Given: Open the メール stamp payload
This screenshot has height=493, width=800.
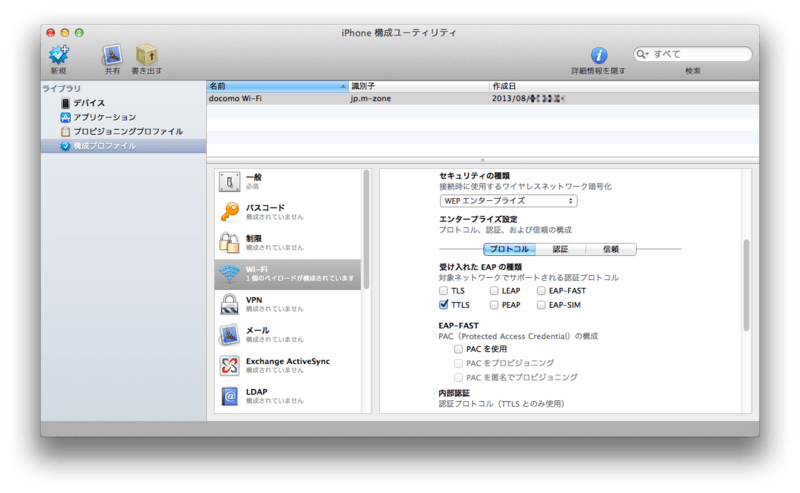Looking at the screenshot, I should (288, 335).
